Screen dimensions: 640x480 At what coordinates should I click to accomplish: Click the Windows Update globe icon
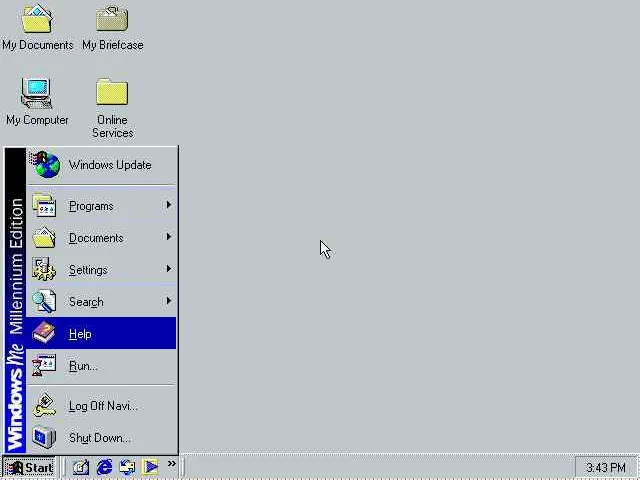[x=45, y=164]
